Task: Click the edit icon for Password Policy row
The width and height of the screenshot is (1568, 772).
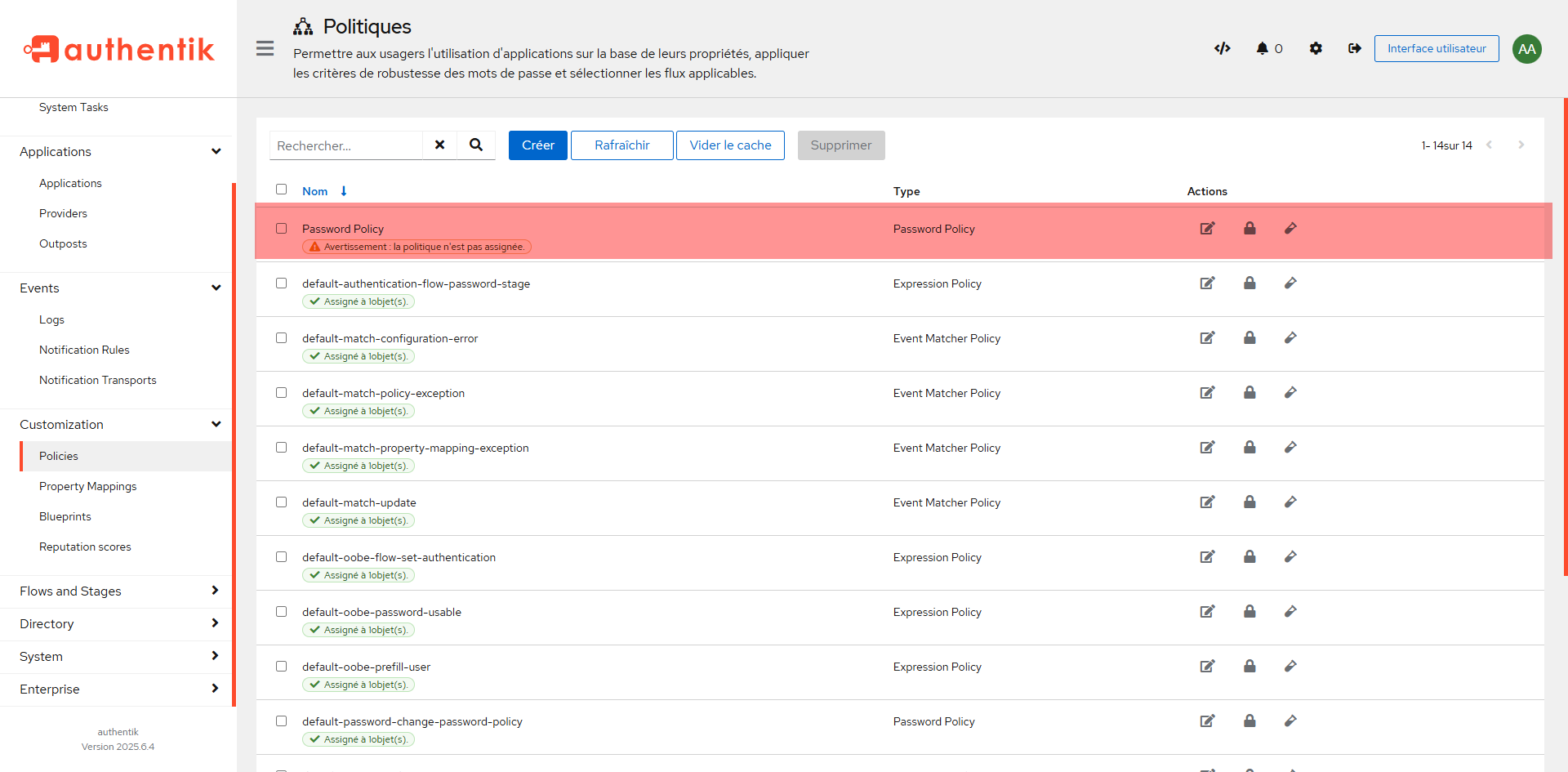Action: pyautogui.click(x=1207, y=229)
